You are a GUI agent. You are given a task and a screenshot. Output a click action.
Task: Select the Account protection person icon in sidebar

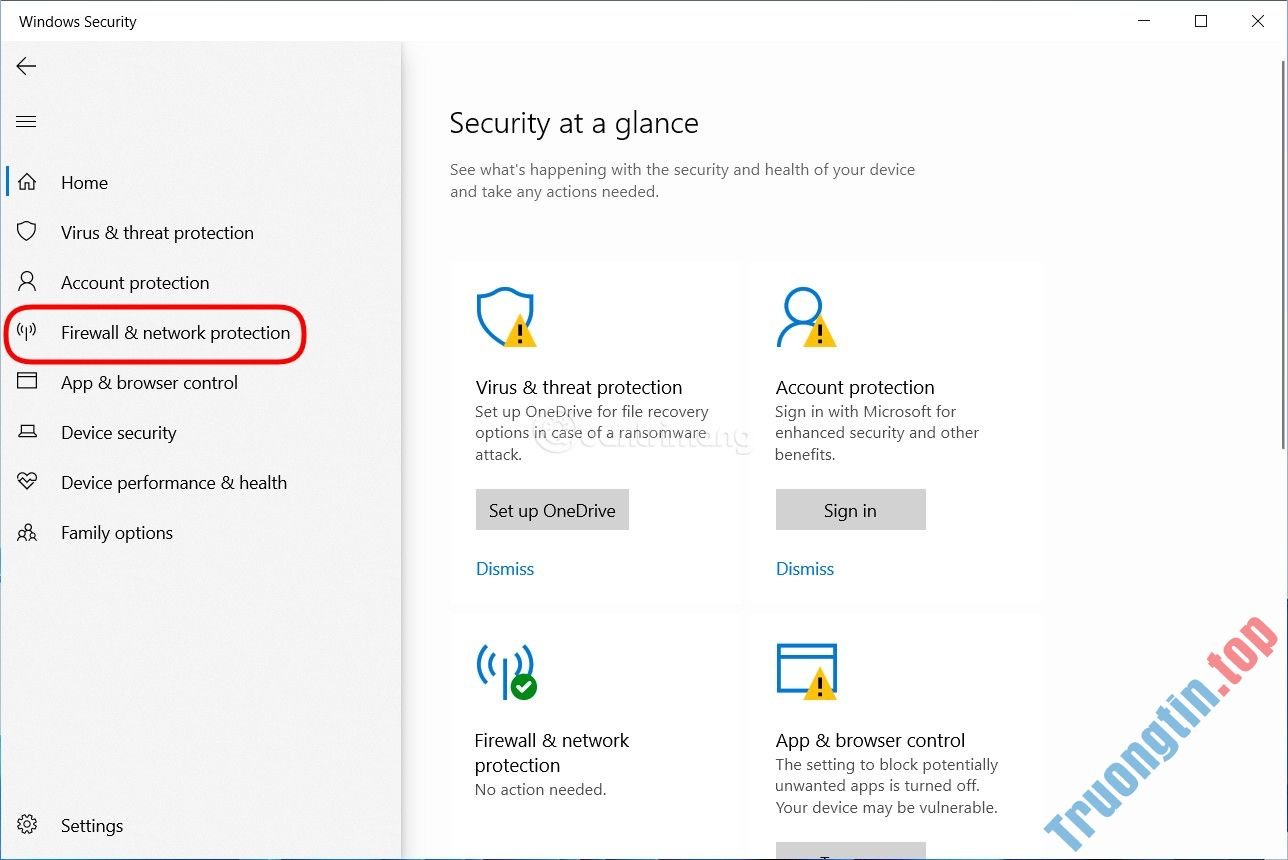[26, 282]
